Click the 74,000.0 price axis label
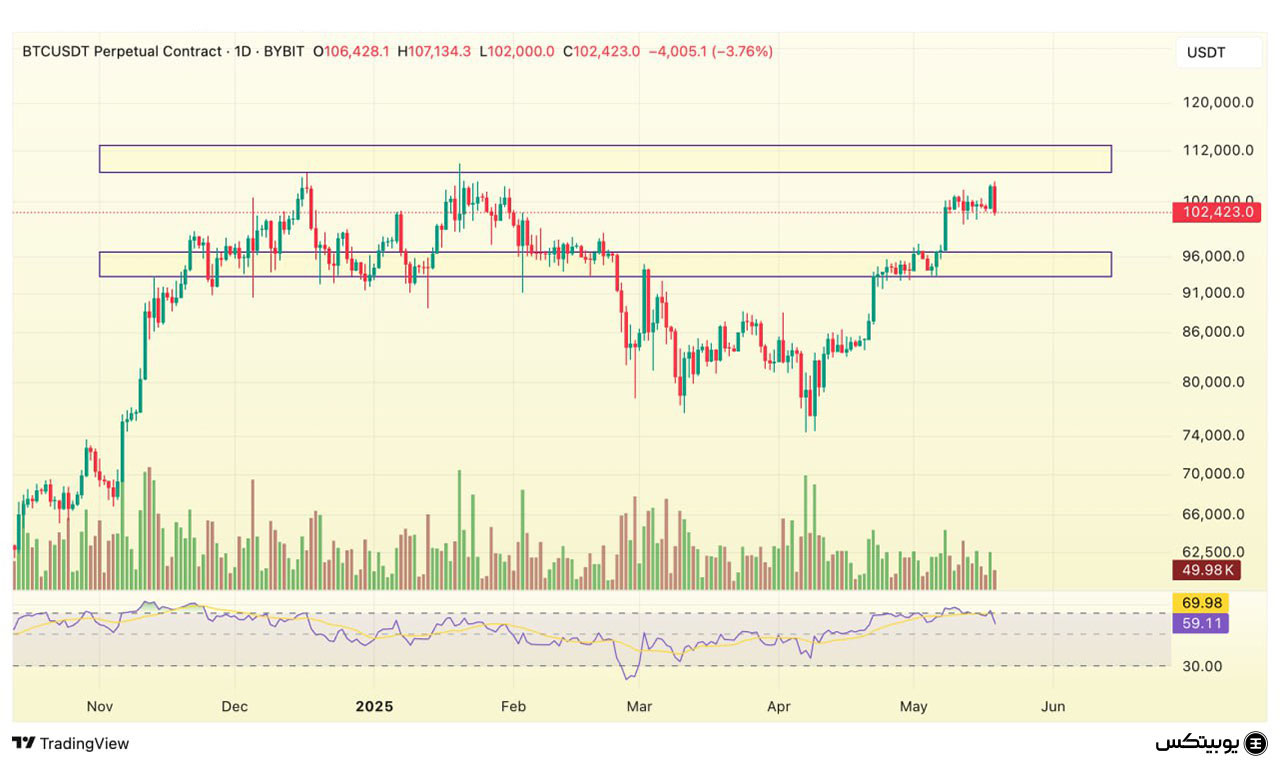 click(x=1213, y=435)
